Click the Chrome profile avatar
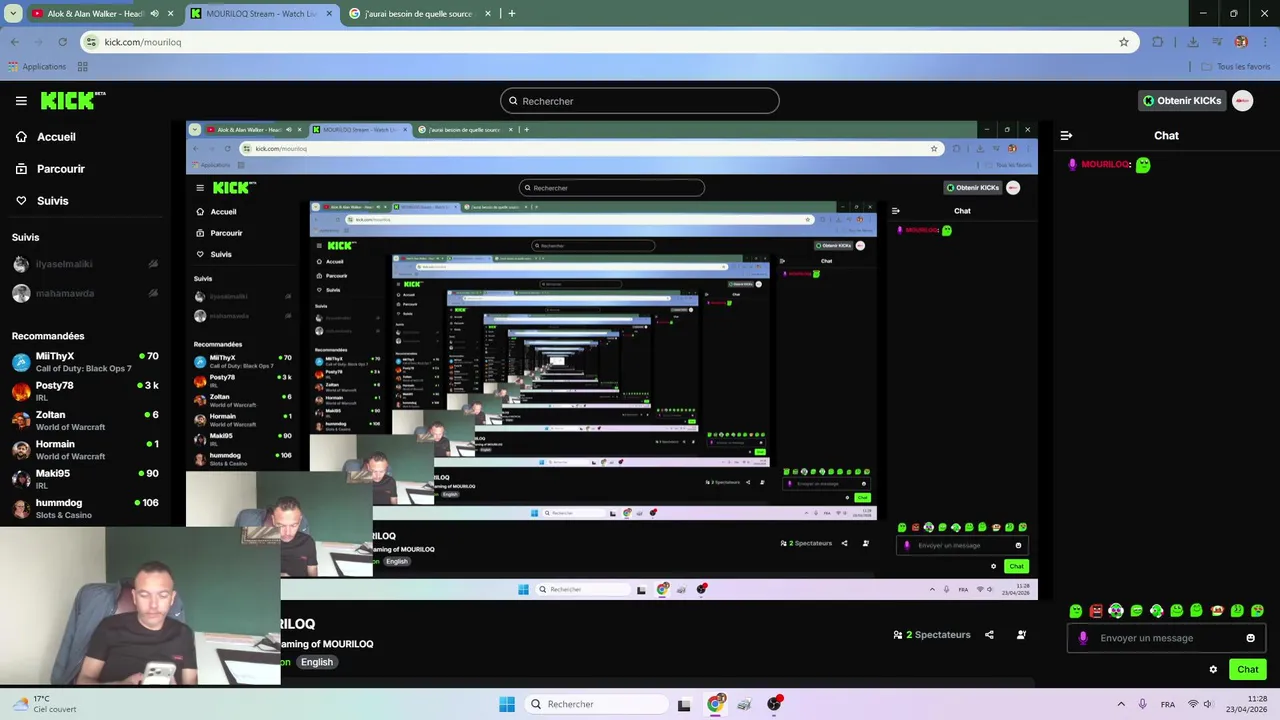 [x=1241, y=42]
